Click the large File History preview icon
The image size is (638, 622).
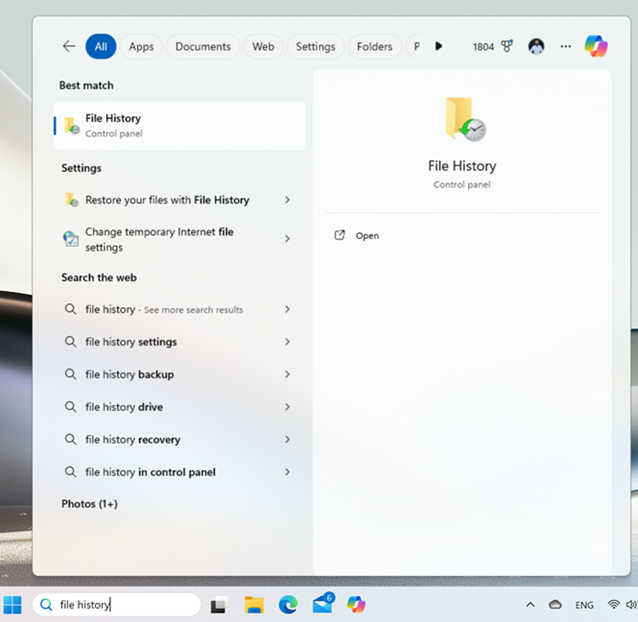tap(465, 119)
